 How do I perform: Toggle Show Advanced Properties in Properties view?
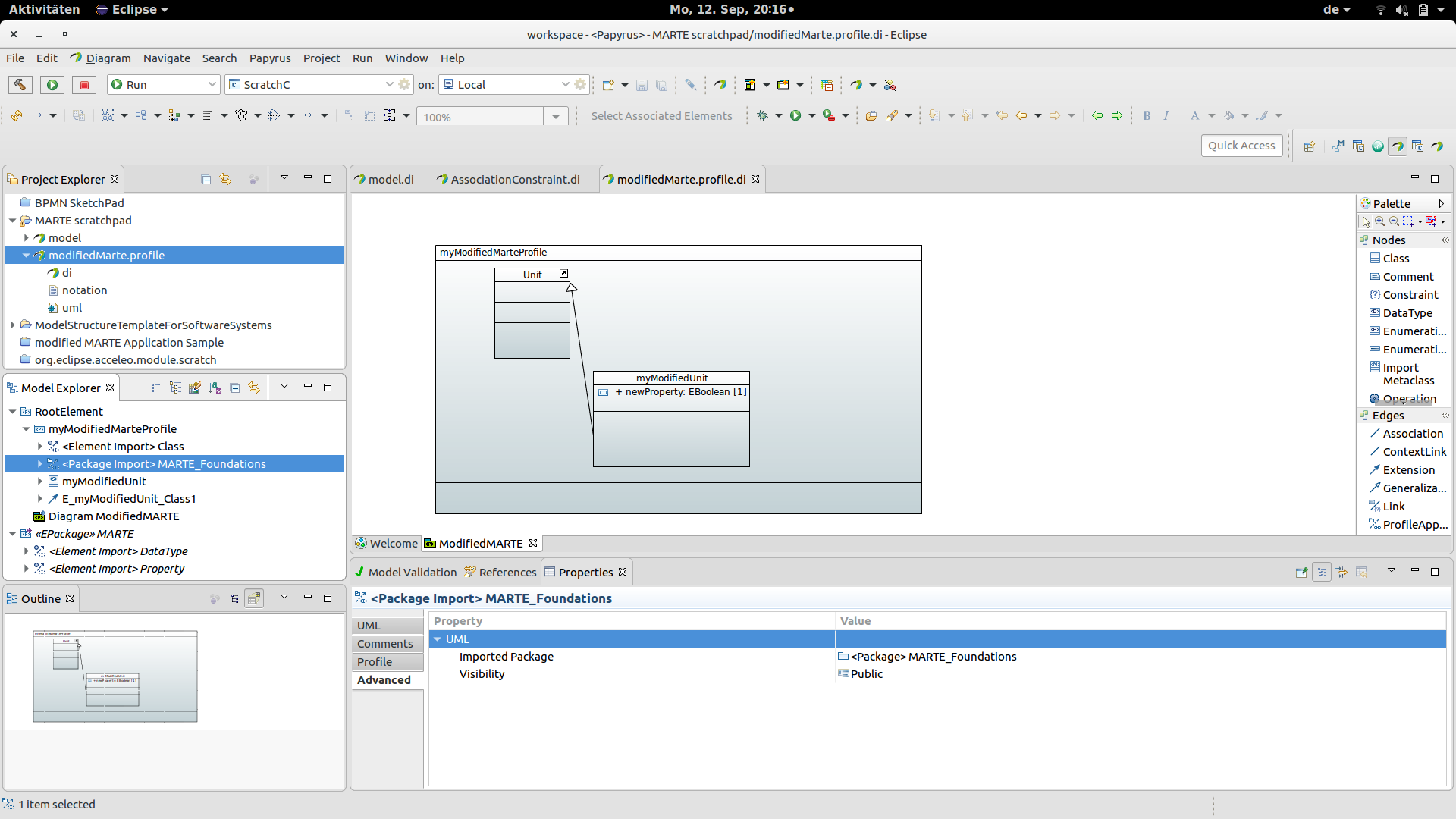tap(1341, 573)
